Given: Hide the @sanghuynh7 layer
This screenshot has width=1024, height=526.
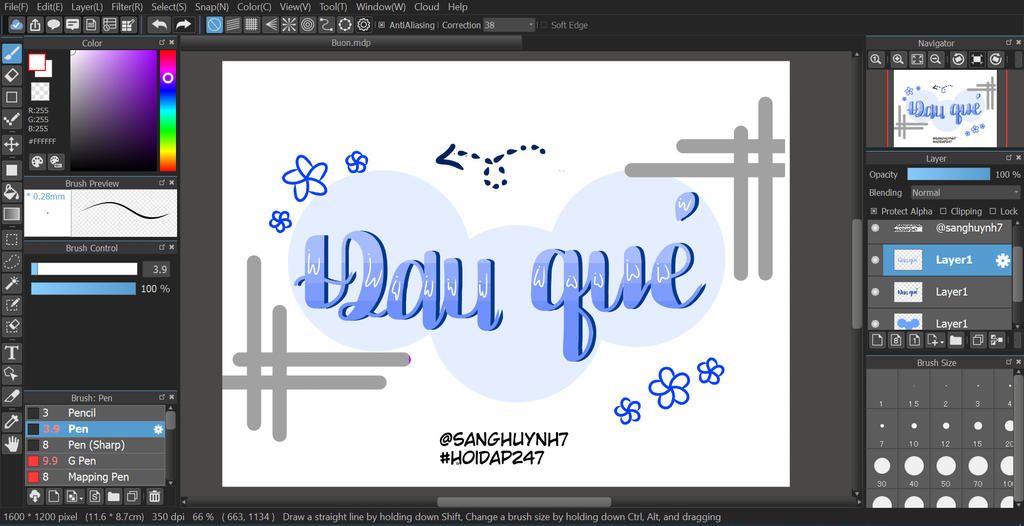Looking at the screenshot, I should (875, 228).
